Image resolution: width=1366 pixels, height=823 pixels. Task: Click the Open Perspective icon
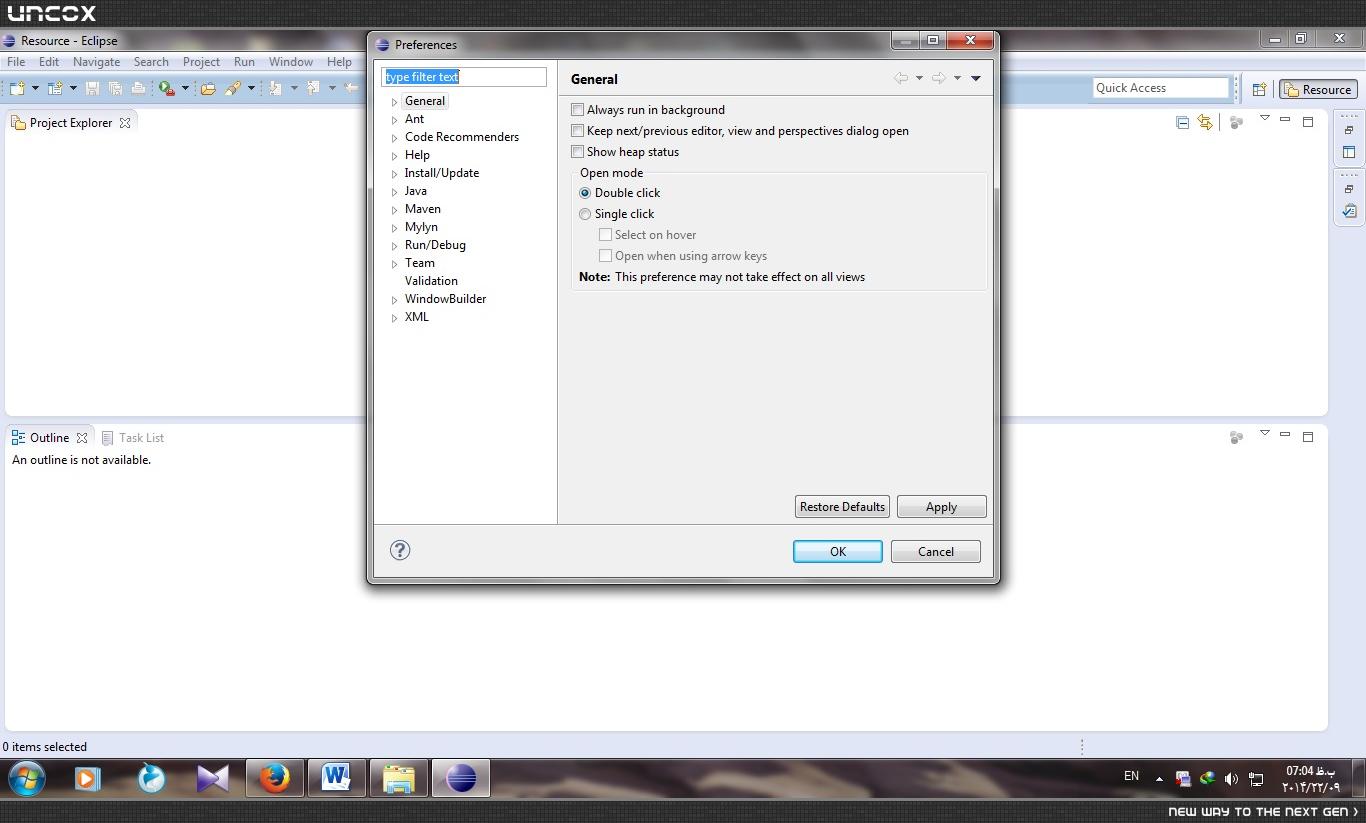click(x=1259, y=89)
